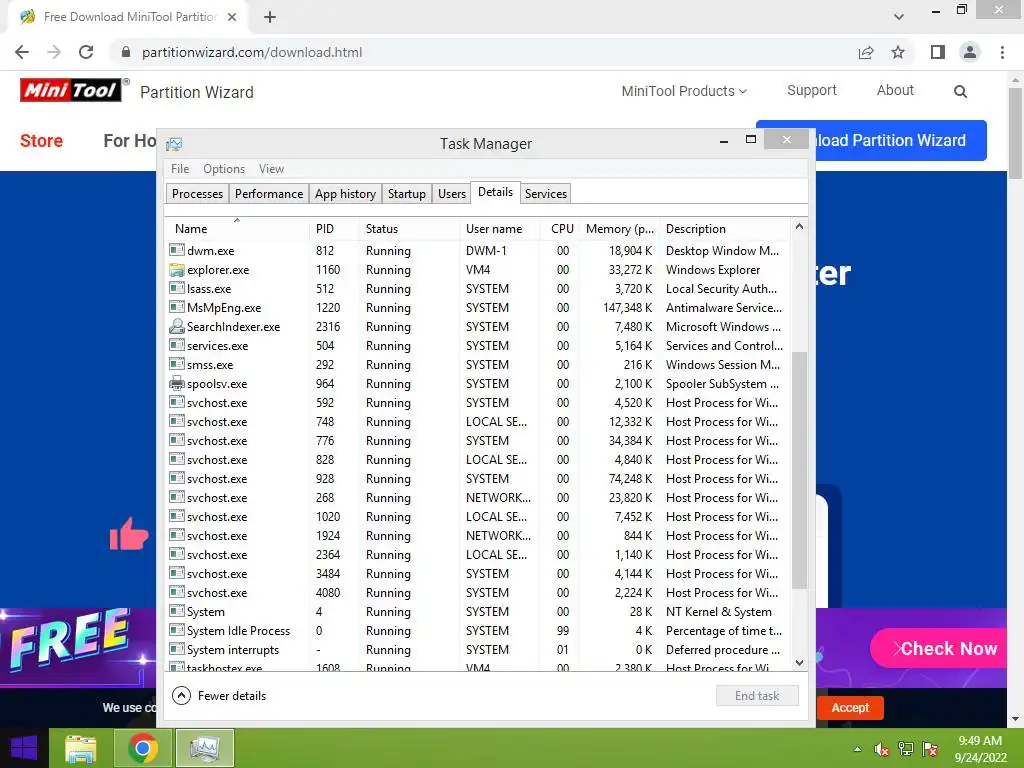Accept cookies on the webpage
Image resolution: width=1024 pixels, height=768 pixels.
point(850,707)
